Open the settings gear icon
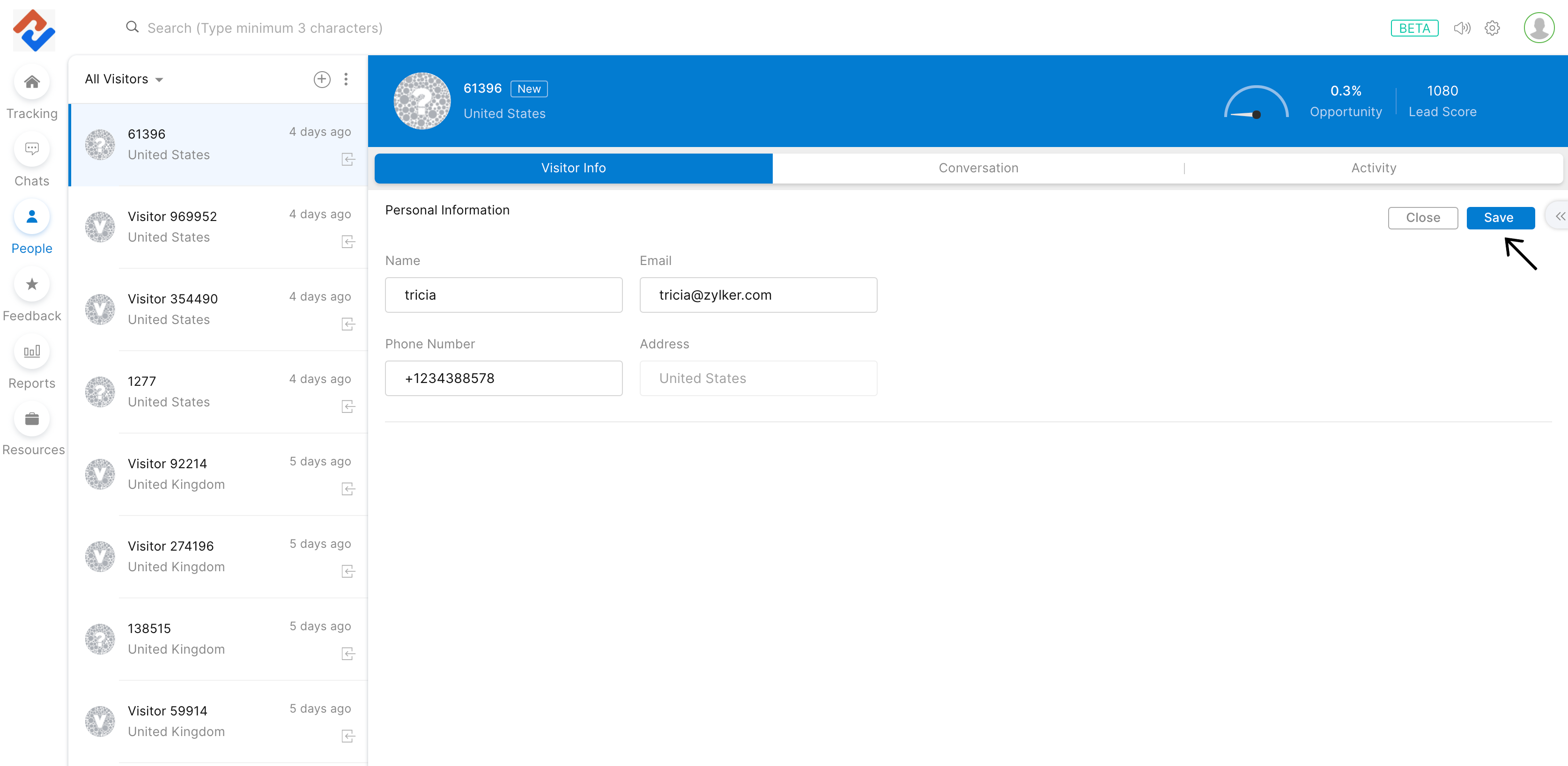This screenshot has height=766, width=1568. pos(1492,28)
